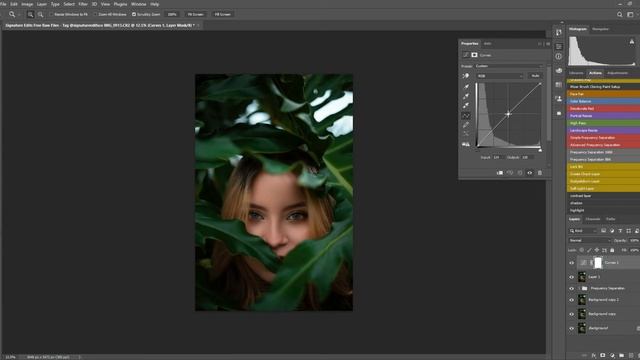Click the clipping warning histogram icon in Curves
This screenshot has width=640, height=360.
click(x=466, y=144)
